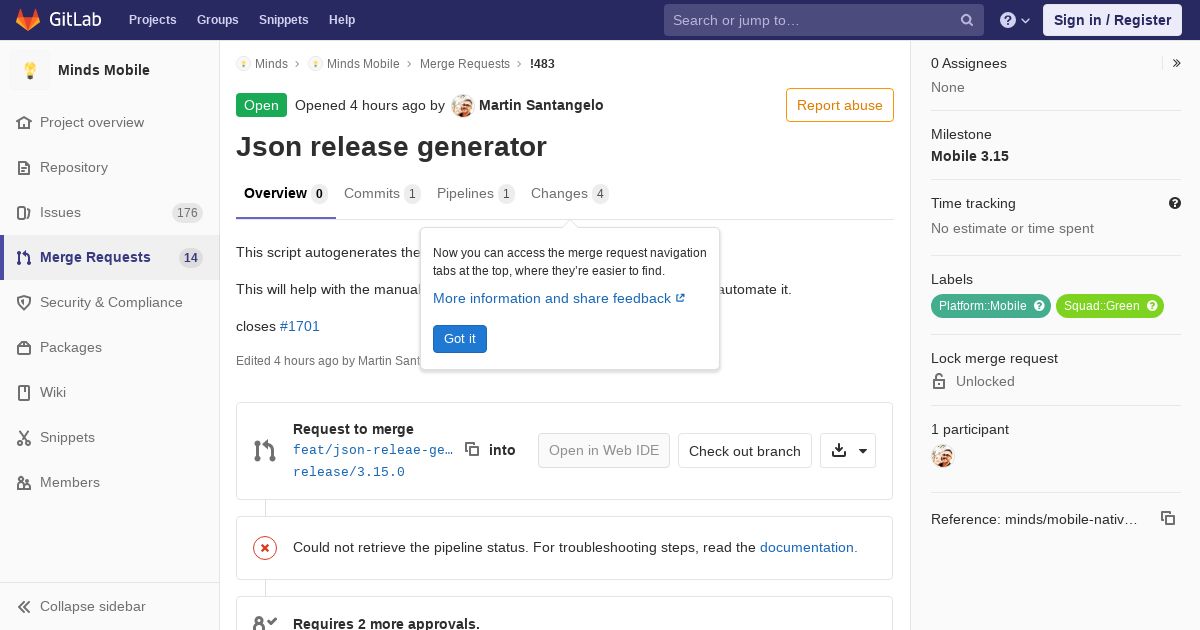Click the GitLab fox logo
The image size is (1200, 630).
point(28,19)
